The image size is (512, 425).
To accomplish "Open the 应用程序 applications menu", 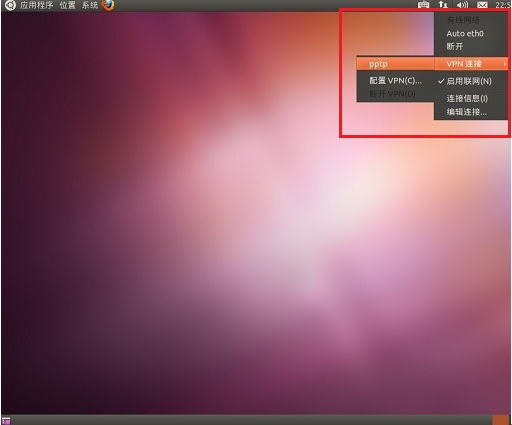I will point(36,5).
